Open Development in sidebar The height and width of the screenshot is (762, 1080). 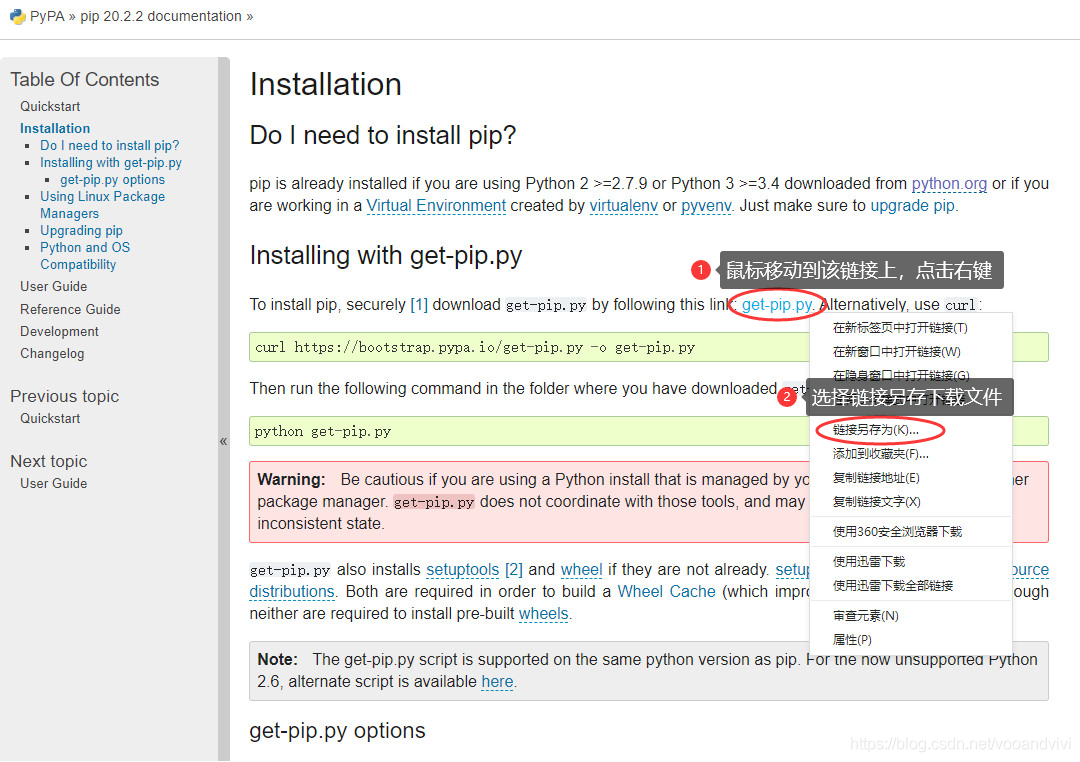coord(59,331)
